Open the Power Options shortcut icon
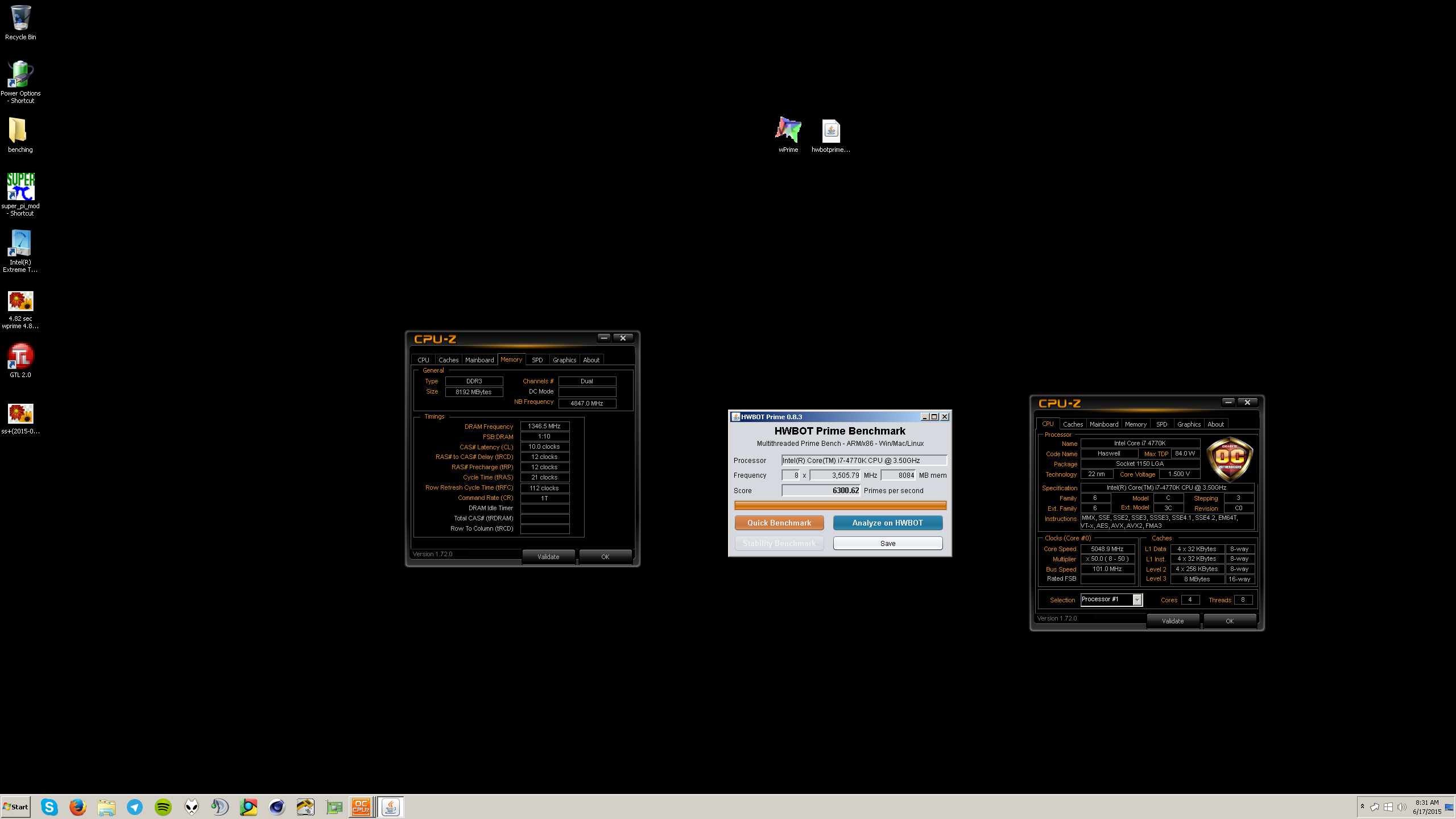Viewport: 1456px width, 819px height. pyautogui.click(x=20, y=81)
